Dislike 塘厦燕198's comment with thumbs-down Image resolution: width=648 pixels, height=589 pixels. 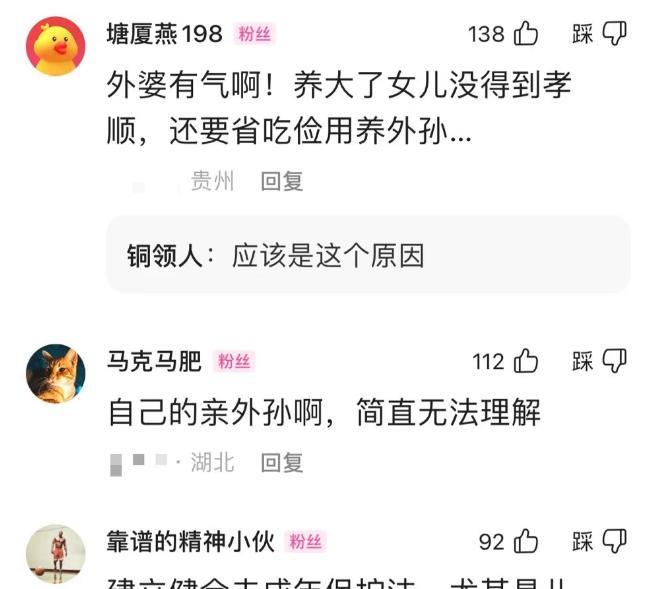(x=614, y=33)
